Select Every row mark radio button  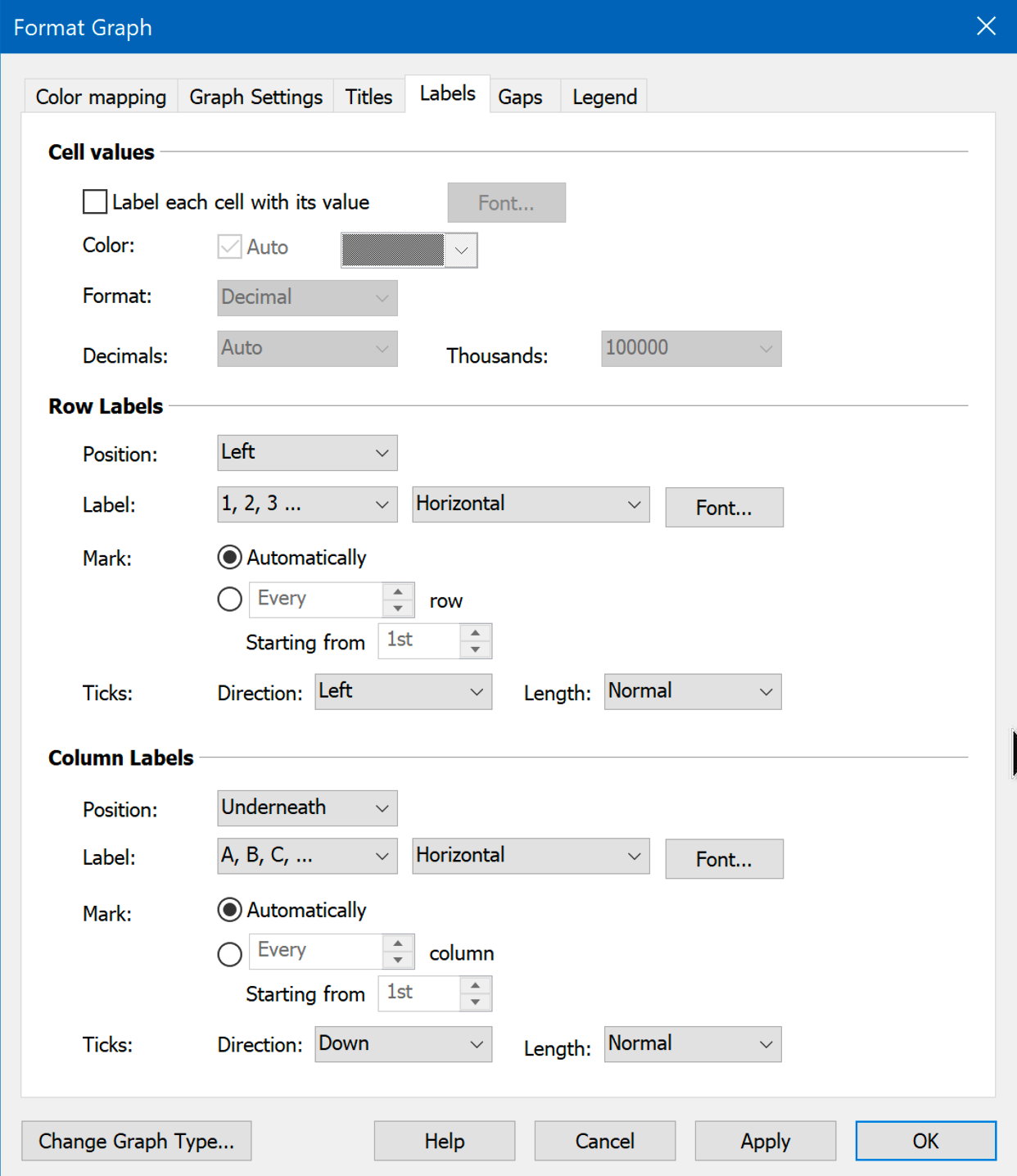pos(229,599)
